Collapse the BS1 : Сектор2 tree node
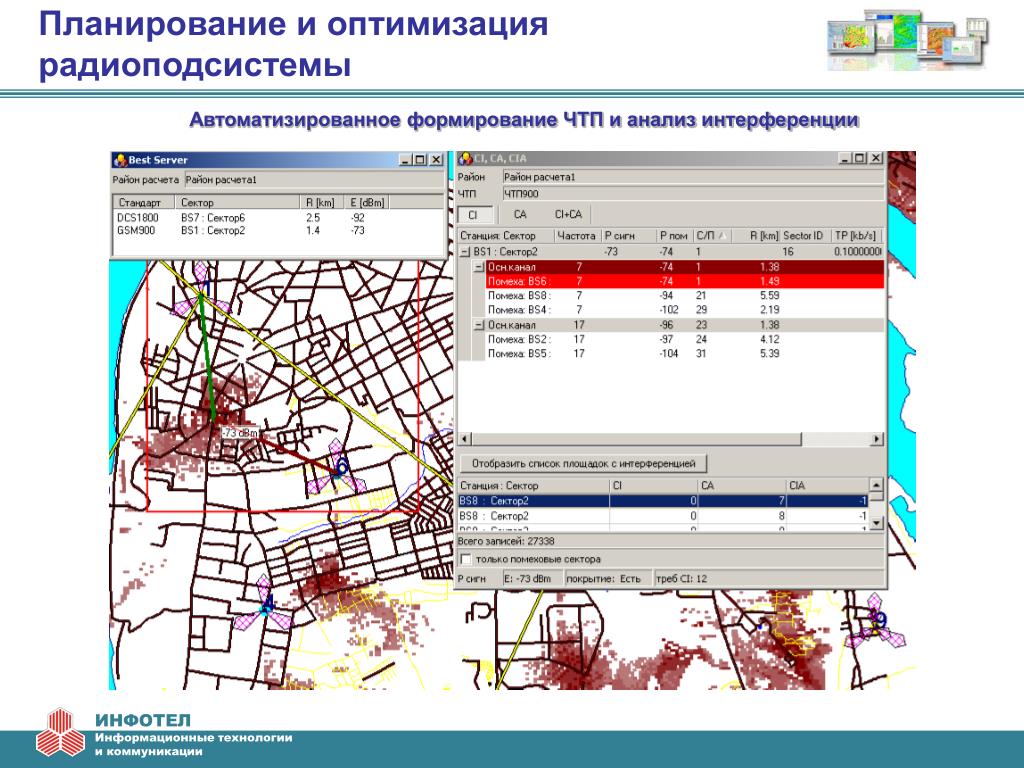This screenshot has width=1024, height=768. click(x=464, y=252)
